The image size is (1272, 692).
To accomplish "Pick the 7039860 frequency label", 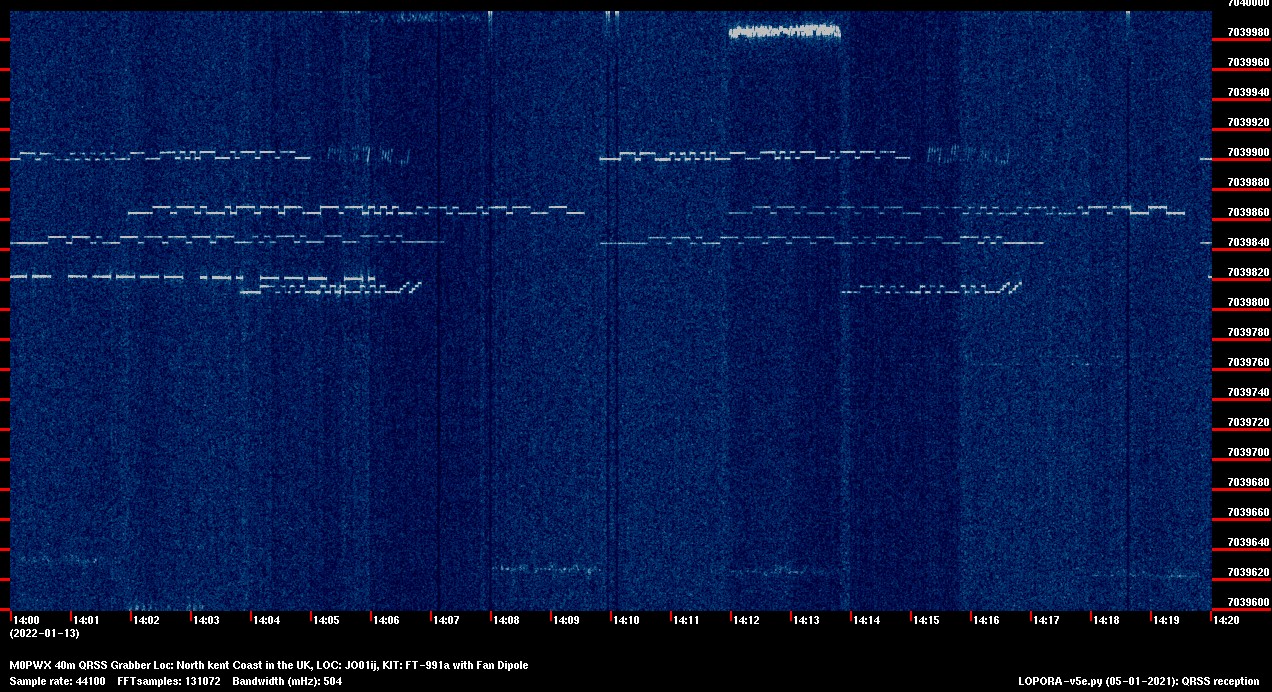I will [1248, 212].
